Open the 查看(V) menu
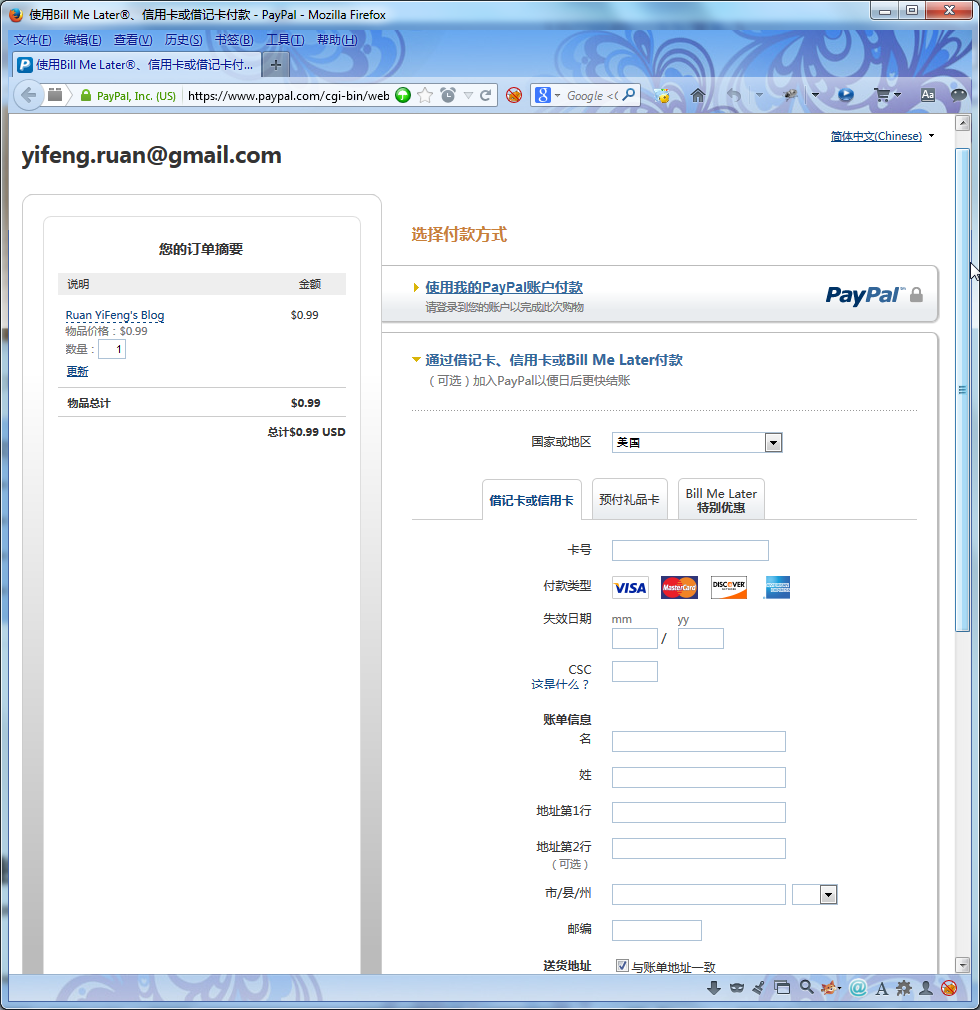Screen dimensions: 980x1010 click(x=133, y=40)
